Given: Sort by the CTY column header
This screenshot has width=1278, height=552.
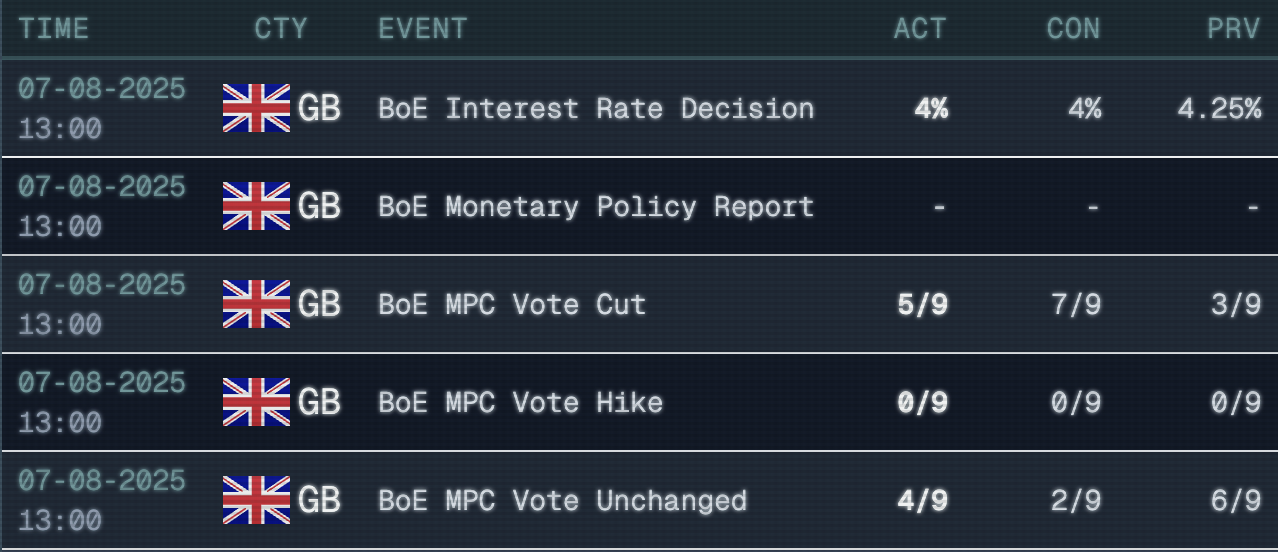Looking at the screenshot, I should 281,28.
